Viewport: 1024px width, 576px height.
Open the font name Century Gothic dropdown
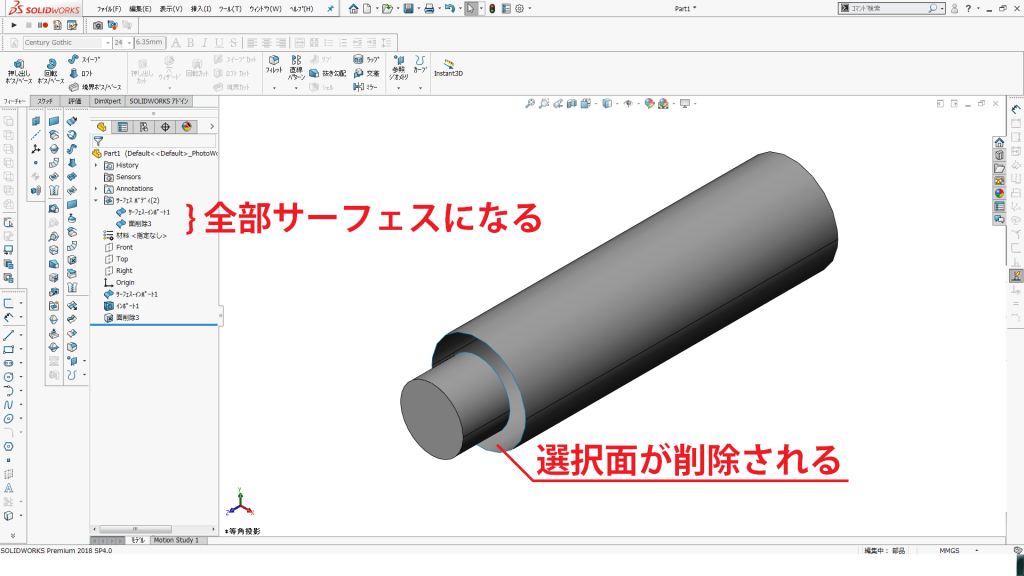[x=107, y=42]
